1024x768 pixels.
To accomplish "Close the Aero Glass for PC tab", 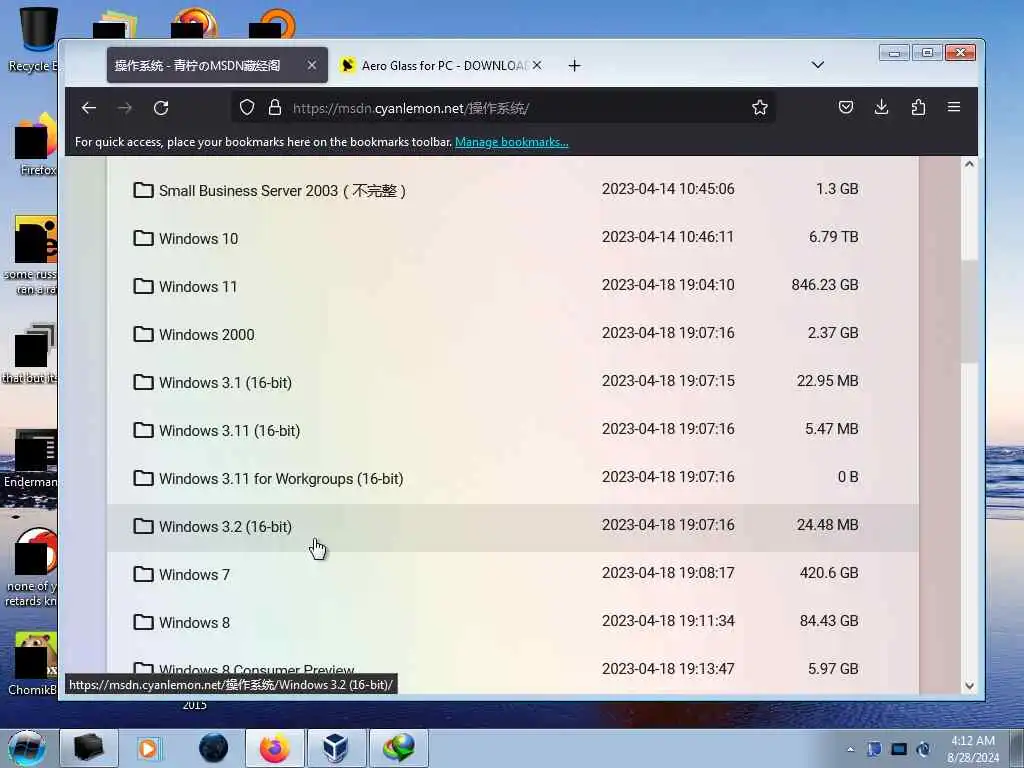I will point(537,65).
